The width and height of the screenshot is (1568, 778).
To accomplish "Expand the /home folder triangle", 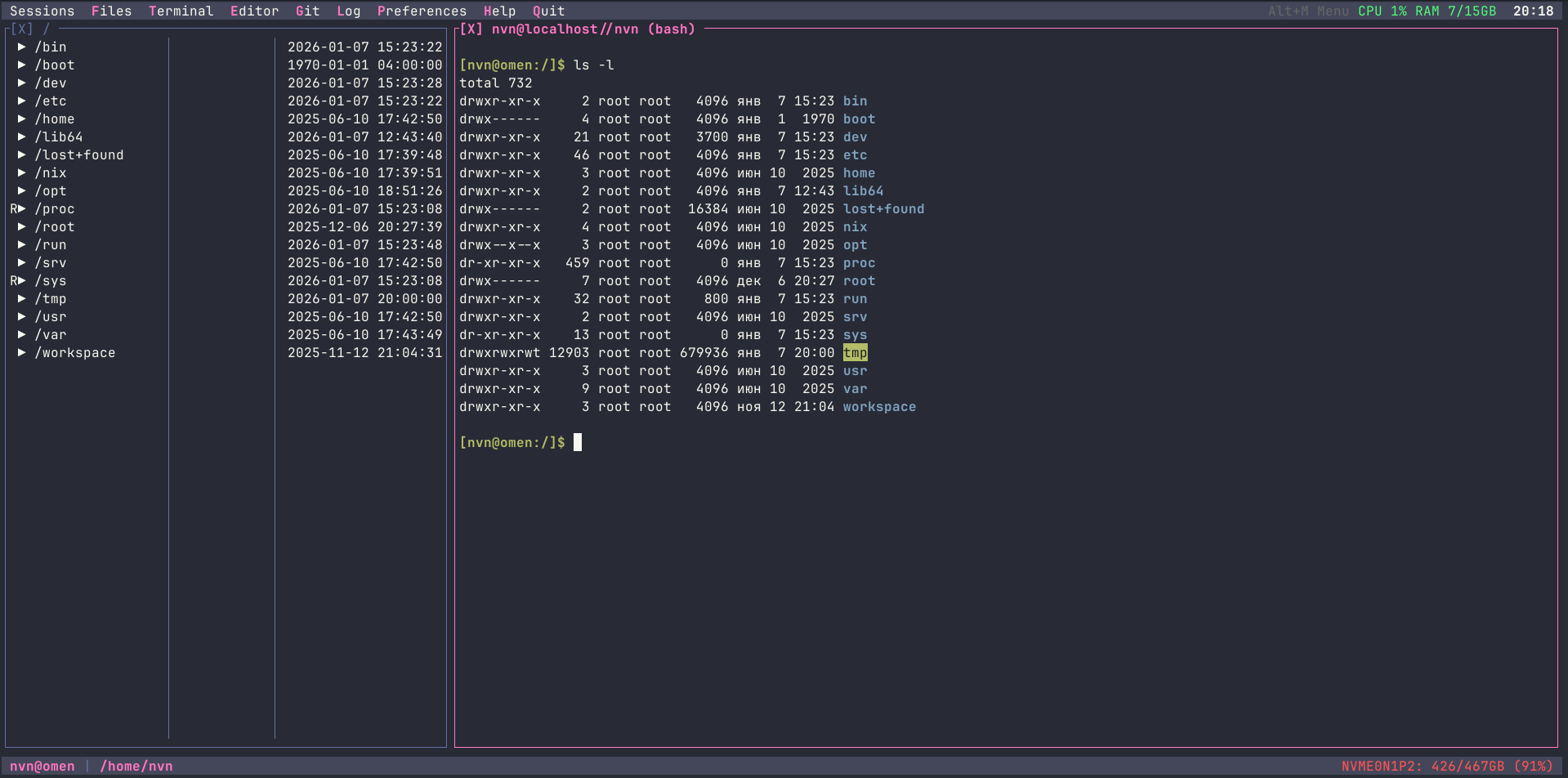I will pos(22,118).
